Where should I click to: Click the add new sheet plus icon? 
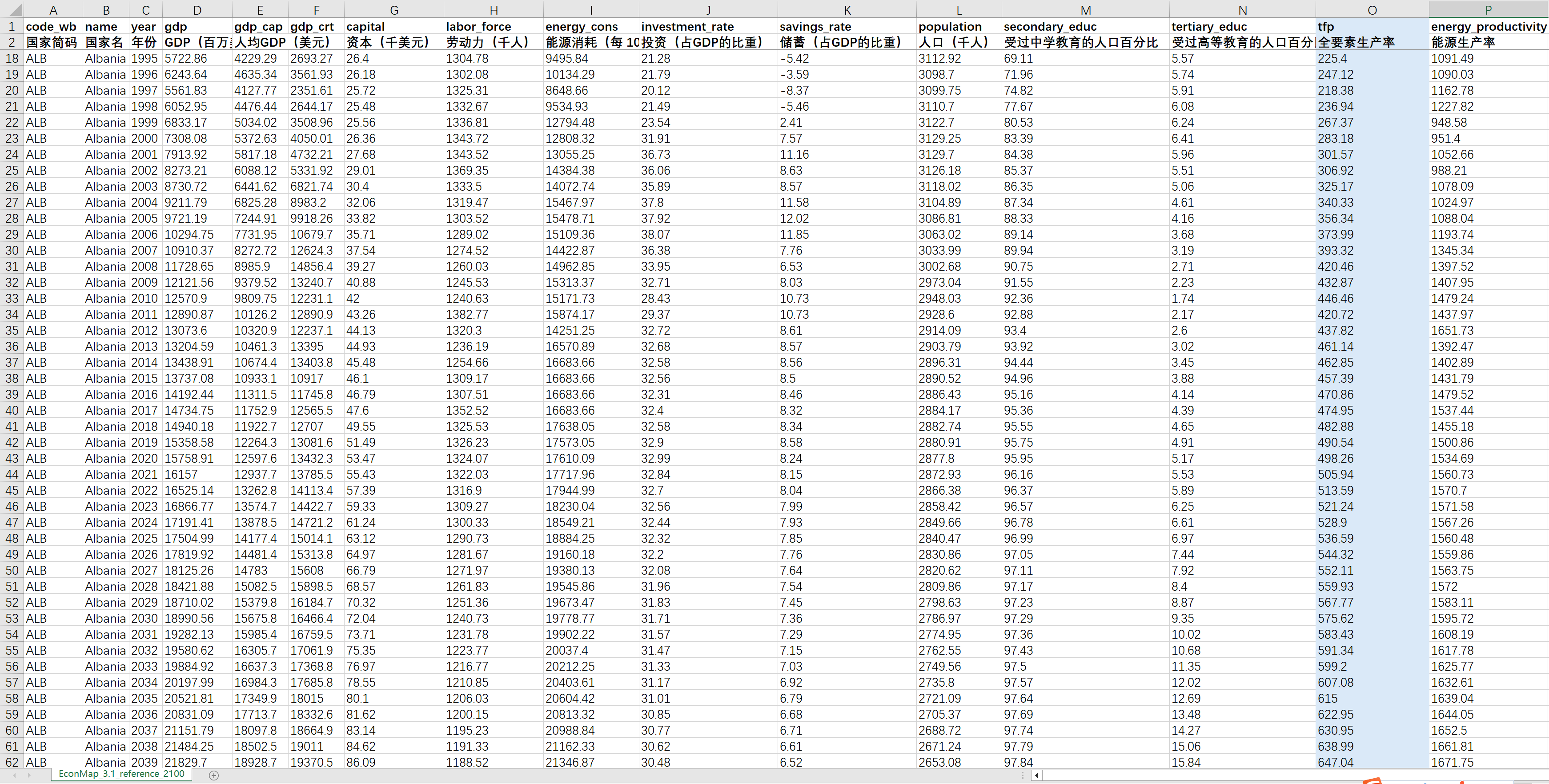click(x=213, y=776)
